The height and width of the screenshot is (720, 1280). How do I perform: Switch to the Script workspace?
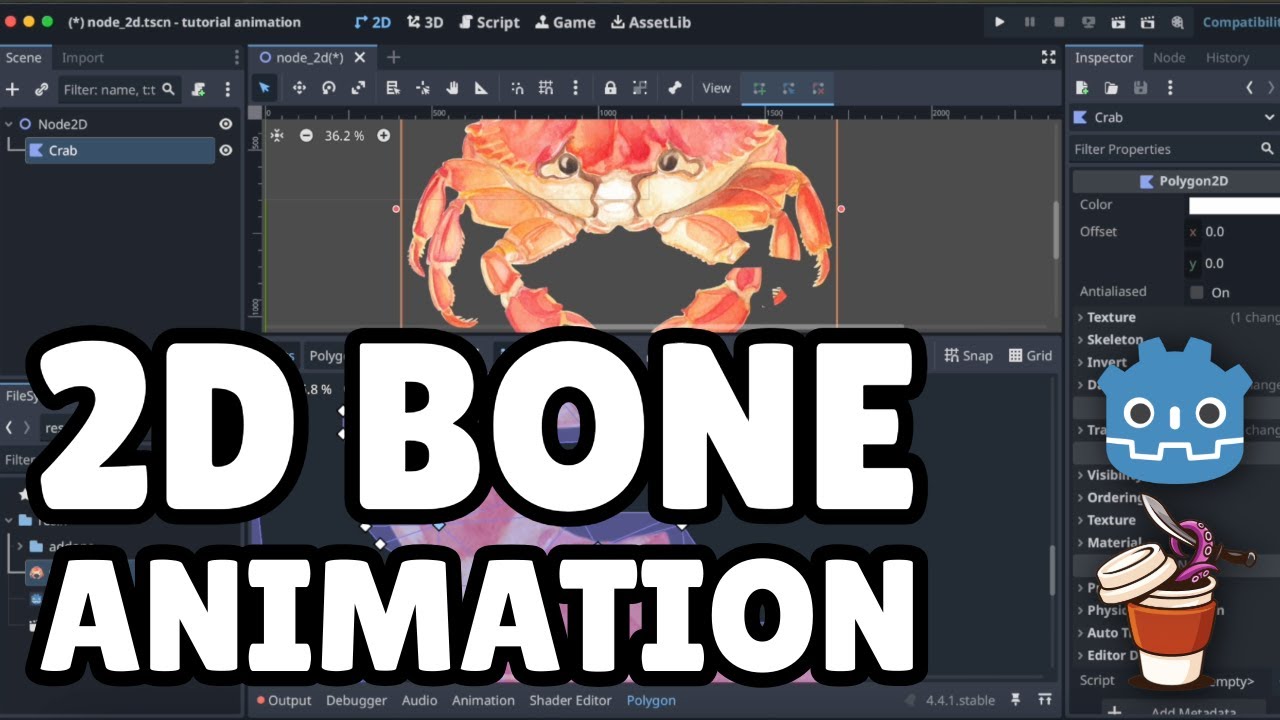(x=489, y=22)
